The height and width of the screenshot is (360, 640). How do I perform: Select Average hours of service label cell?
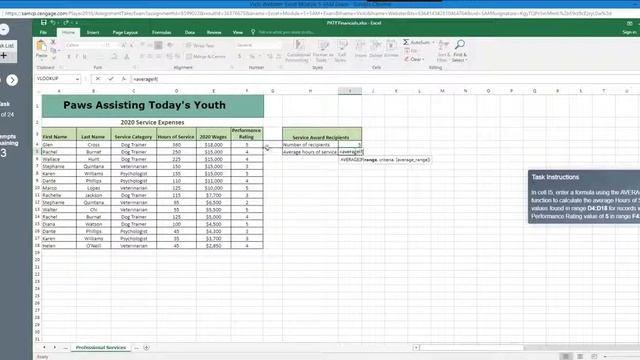point(310,152)
